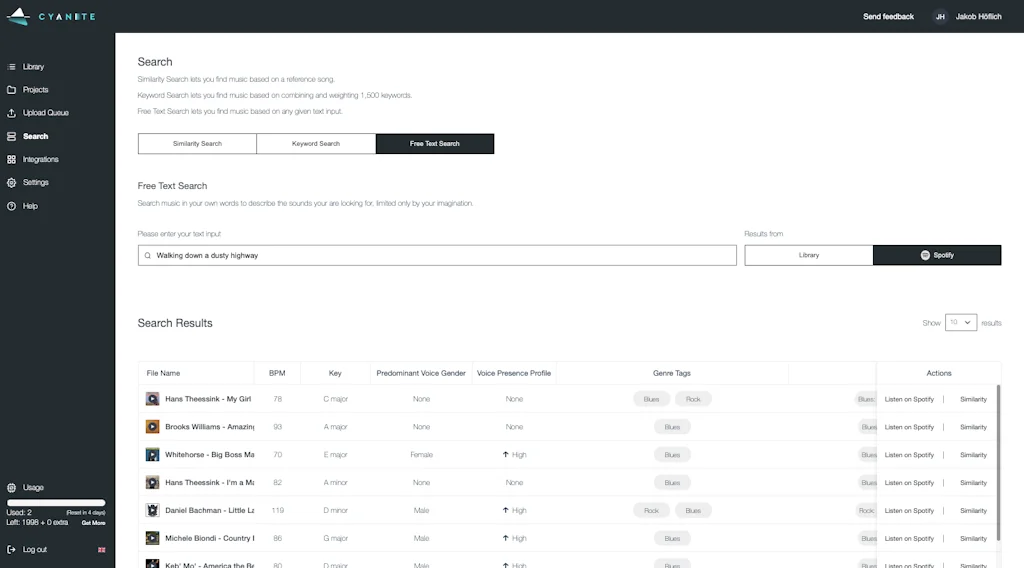Change language via the flag icon
Image resolution: width=1024 pixels, height=568 pixels.
click(x=101, y=550)
